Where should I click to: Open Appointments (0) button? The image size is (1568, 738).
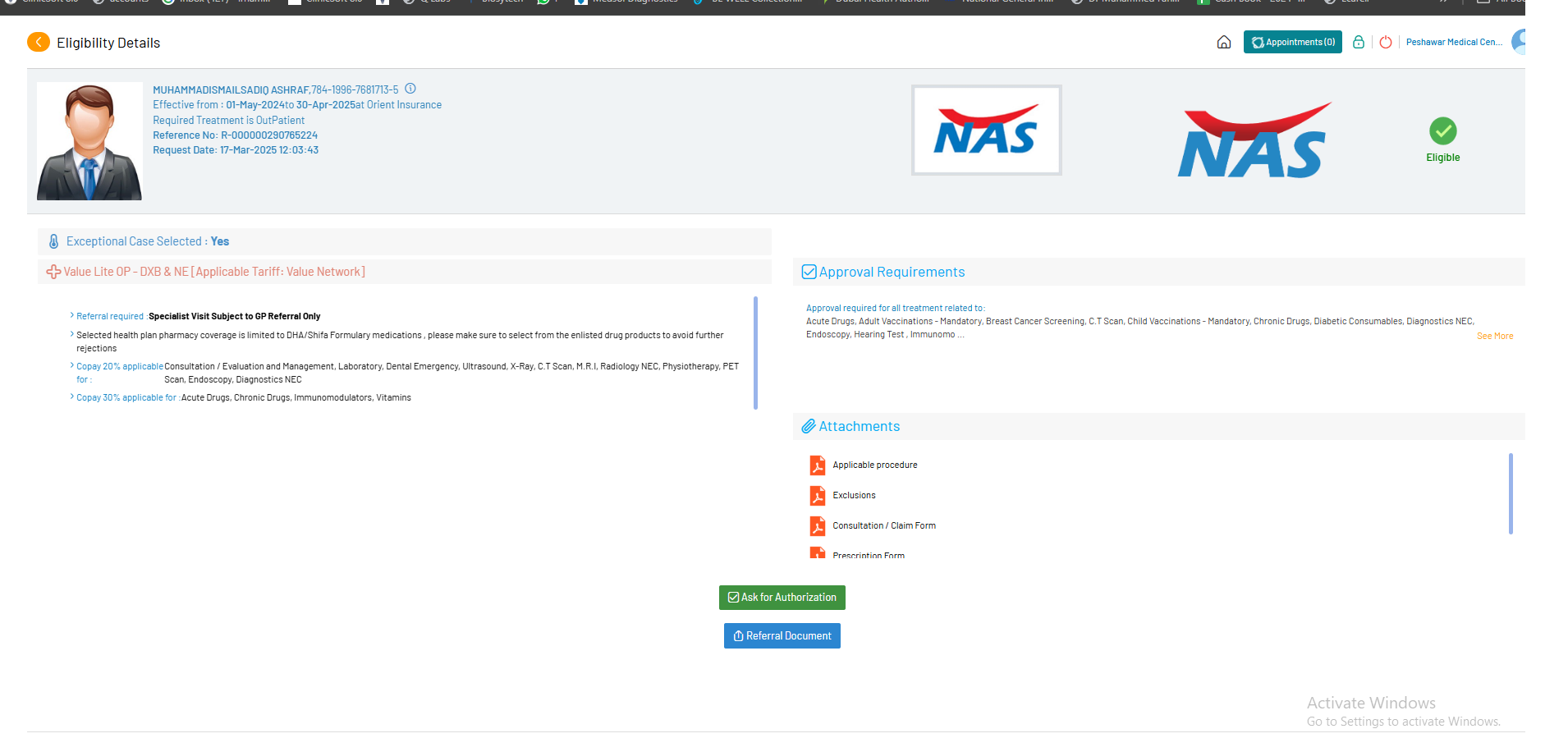[x=1292, y=42]
